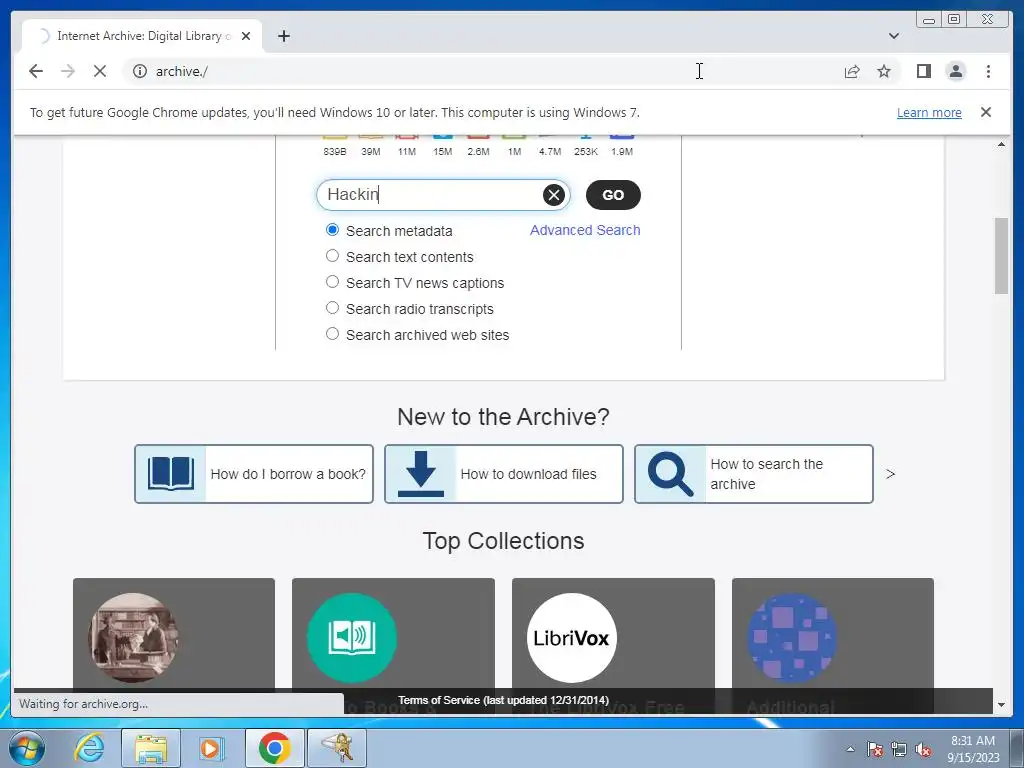The image size is (1024, 768).
Task: Open the vintage photo collection thumbnail
Action: [133, 638]
